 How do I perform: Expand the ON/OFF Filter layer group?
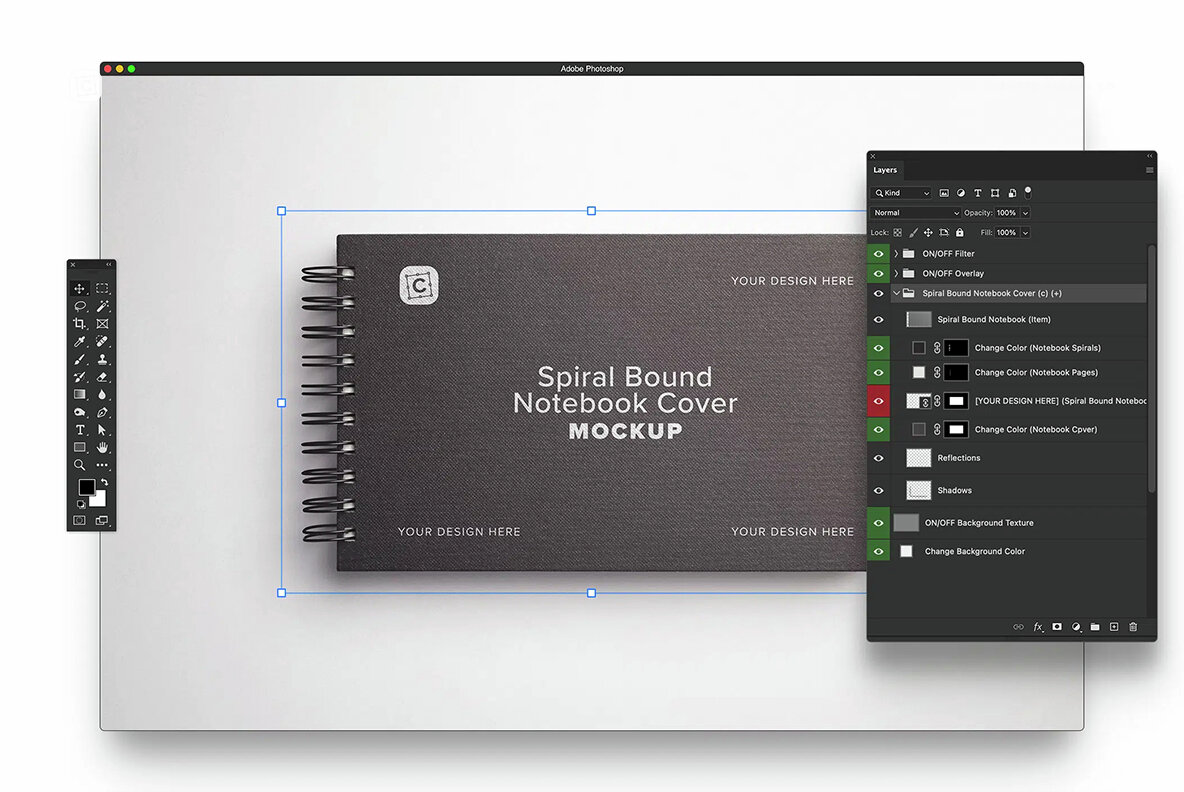click(896, 254)
